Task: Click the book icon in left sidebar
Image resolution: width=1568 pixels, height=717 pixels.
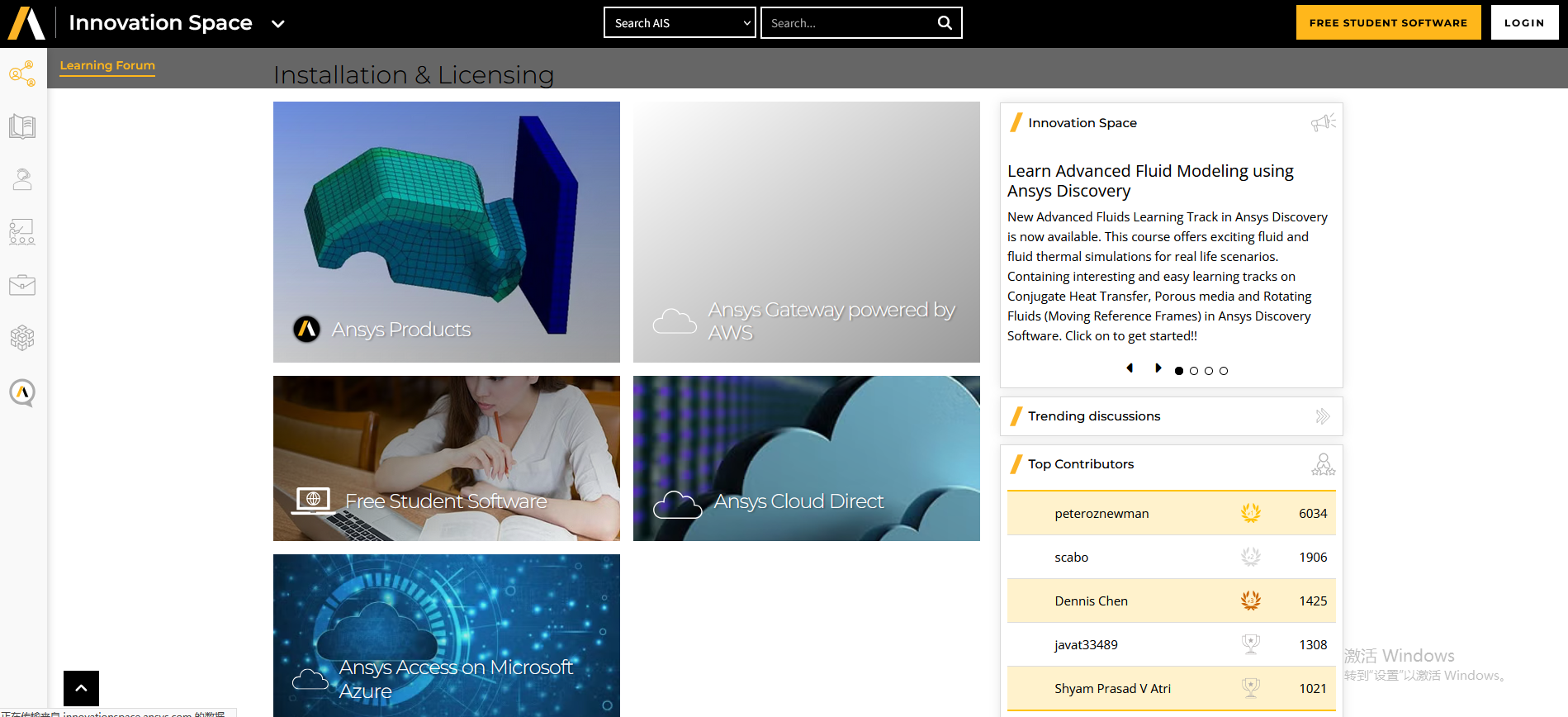Action: click(x=22, y=126)
